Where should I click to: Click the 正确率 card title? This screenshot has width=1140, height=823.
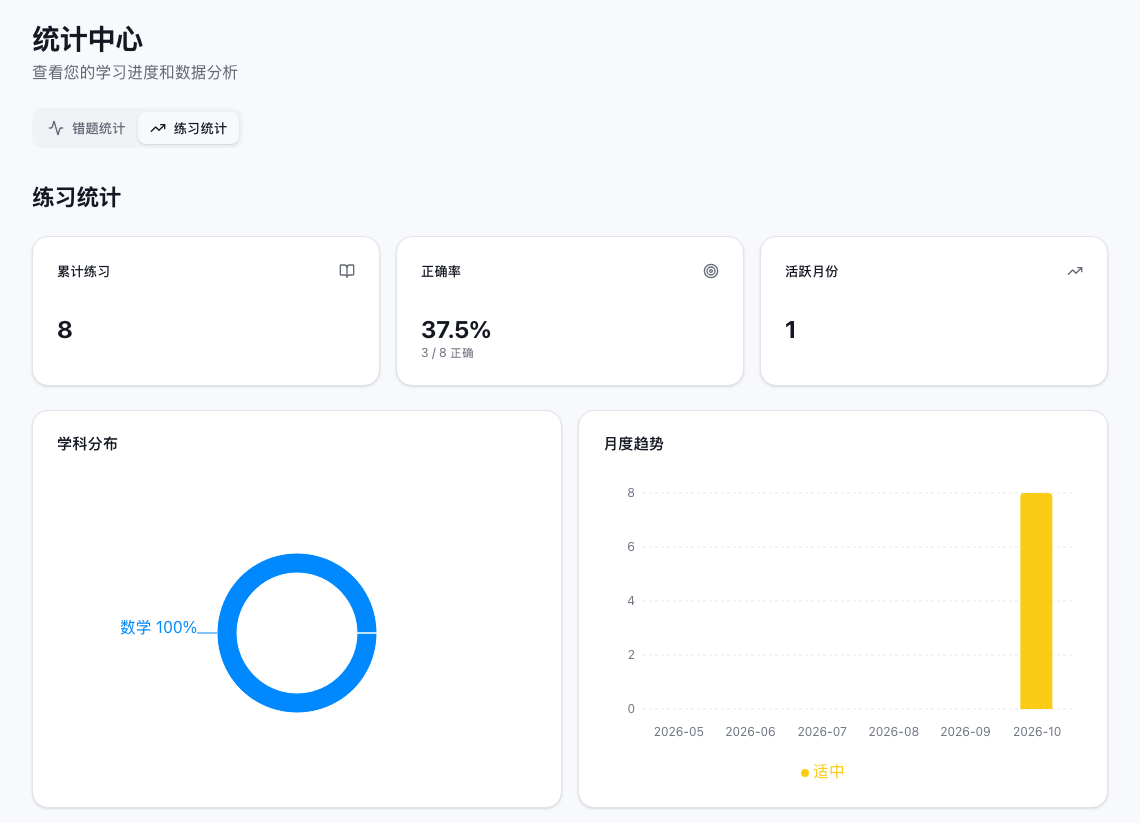pos(441,272)
